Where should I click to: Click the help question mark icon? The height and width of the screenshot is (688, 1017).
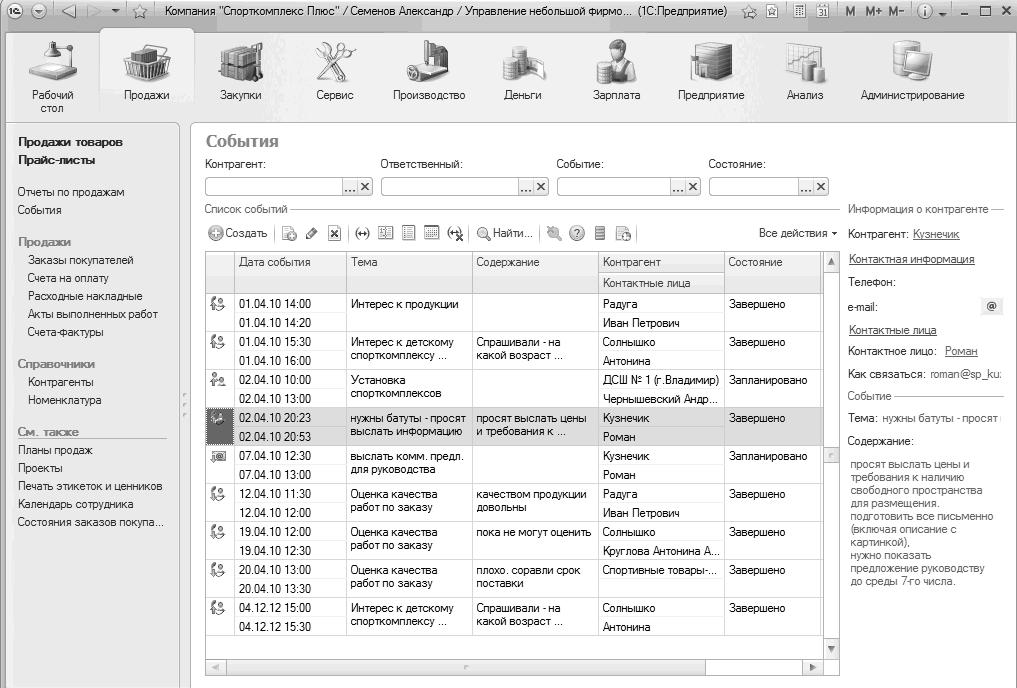(577, 233)
